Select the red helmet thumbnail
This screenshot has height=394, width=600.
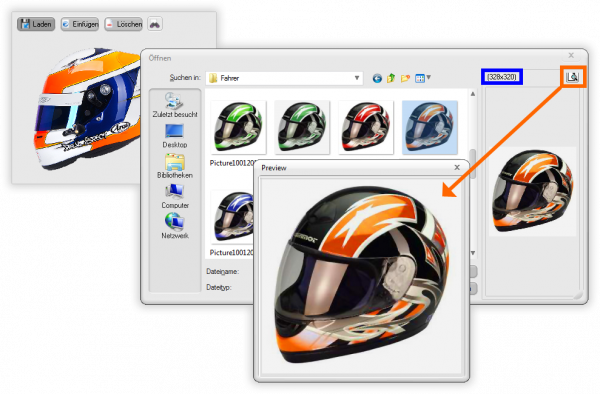coord(366,127)
